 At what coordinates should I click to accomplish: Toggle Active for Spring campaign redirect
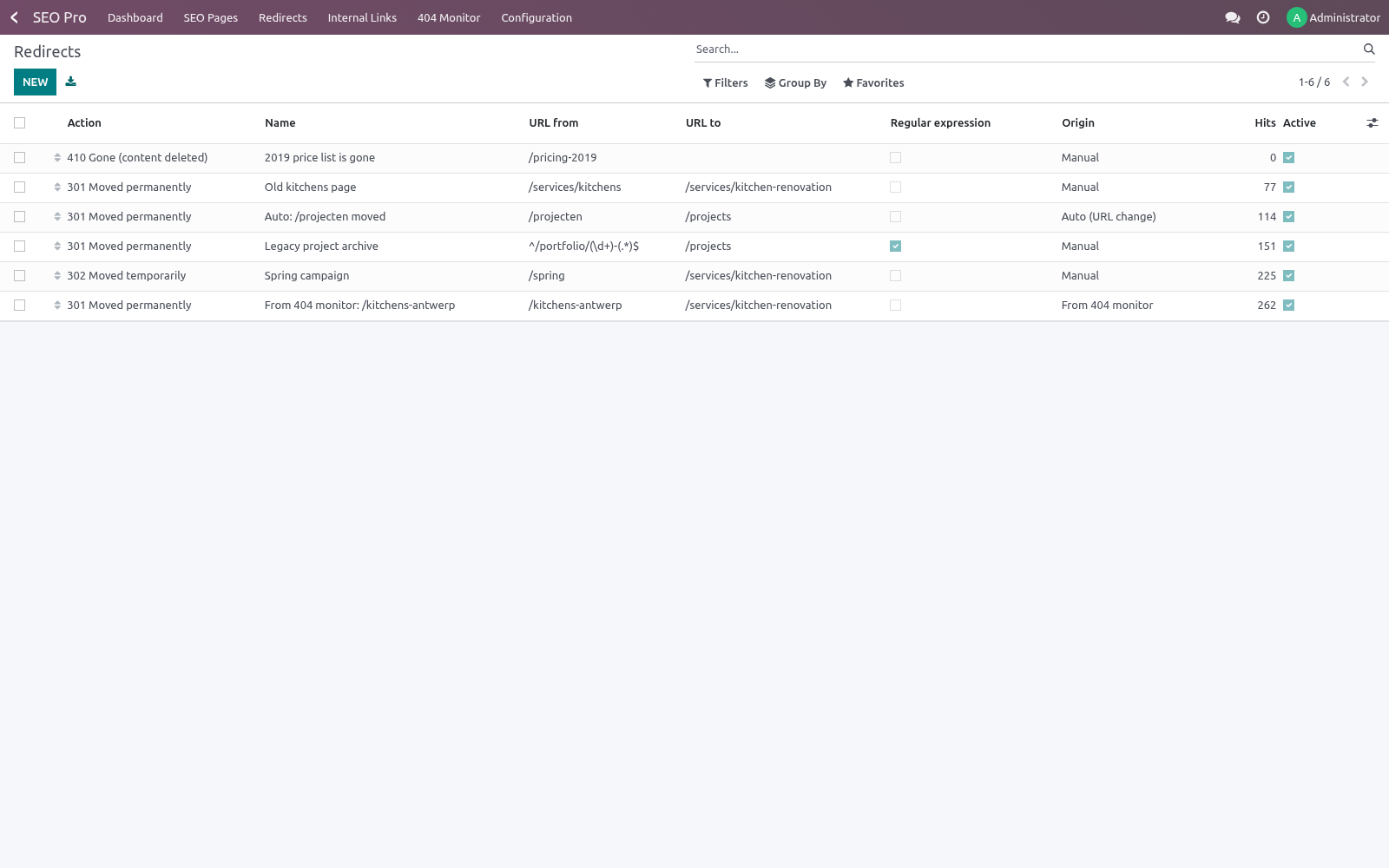click(x=1288, y=276)
